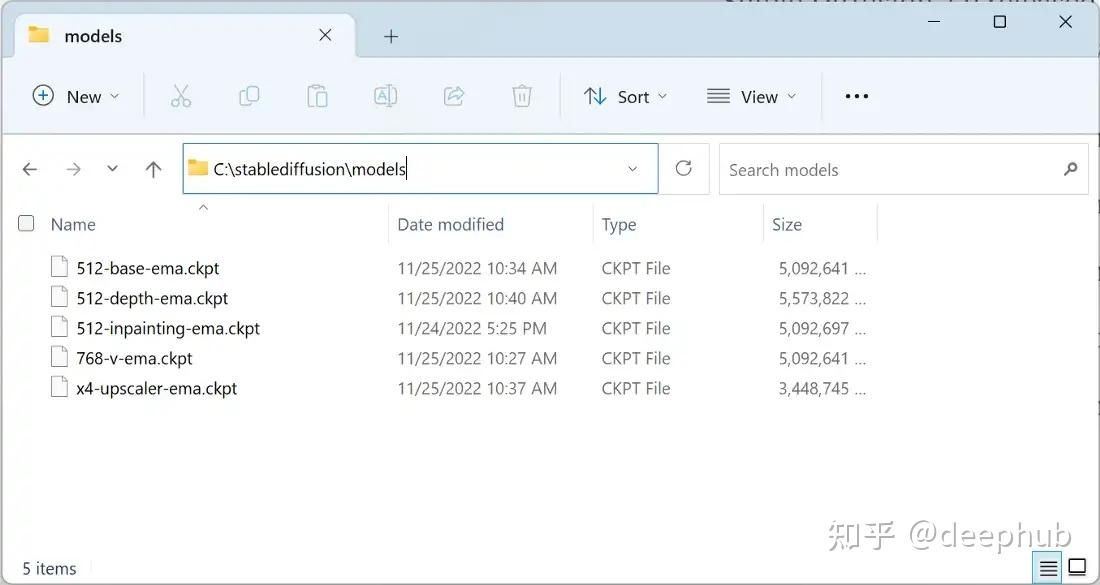Click date 11/25/2022 10:27 AM
Screen dimensions: 1100x585
(477, 358)
